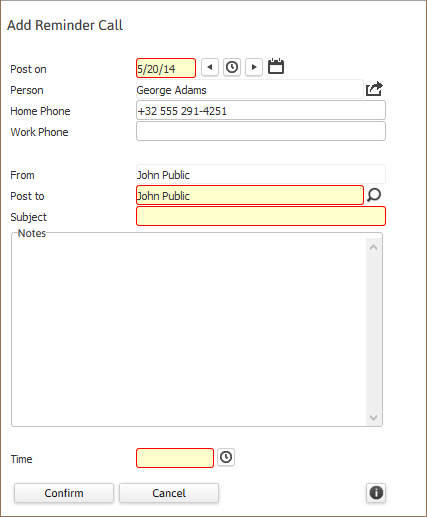Viewport: 427px width, 517px height.
Task: Click into the empty Work Phone field
Action: click(261, 131)
